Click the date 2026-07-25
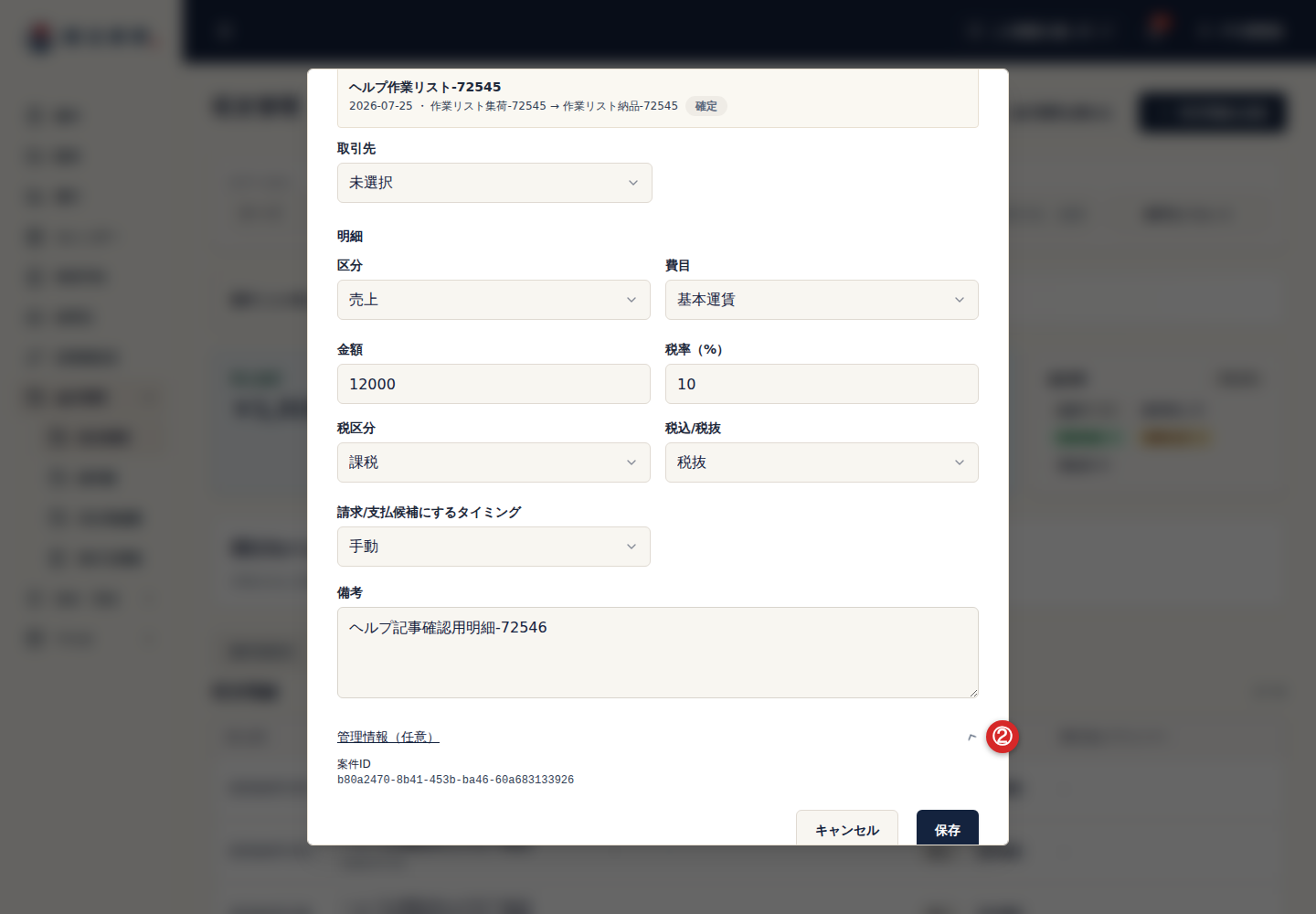Image resolution: width=1316 pixels, height=914 pixels. click(381, 106)
